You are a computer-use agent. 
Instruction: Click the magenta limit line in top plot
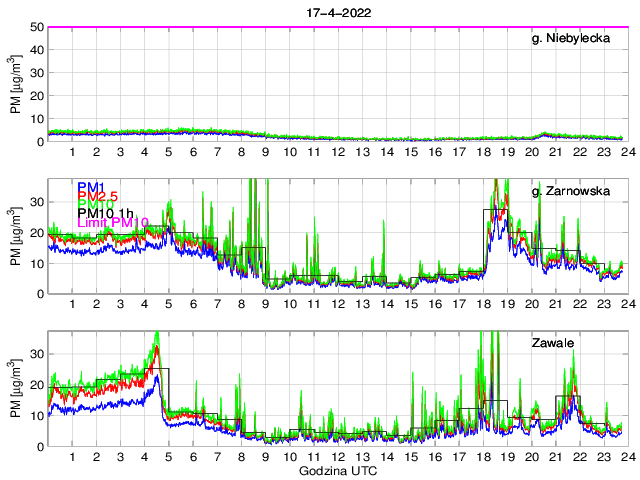(x=335, y=27)
